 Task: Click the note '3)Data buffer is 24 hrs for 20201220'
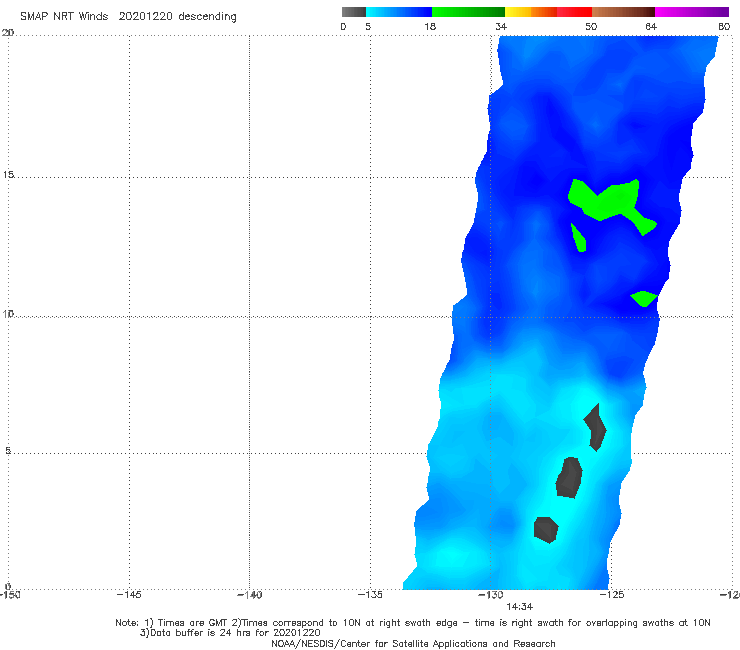tap(230, 633)
